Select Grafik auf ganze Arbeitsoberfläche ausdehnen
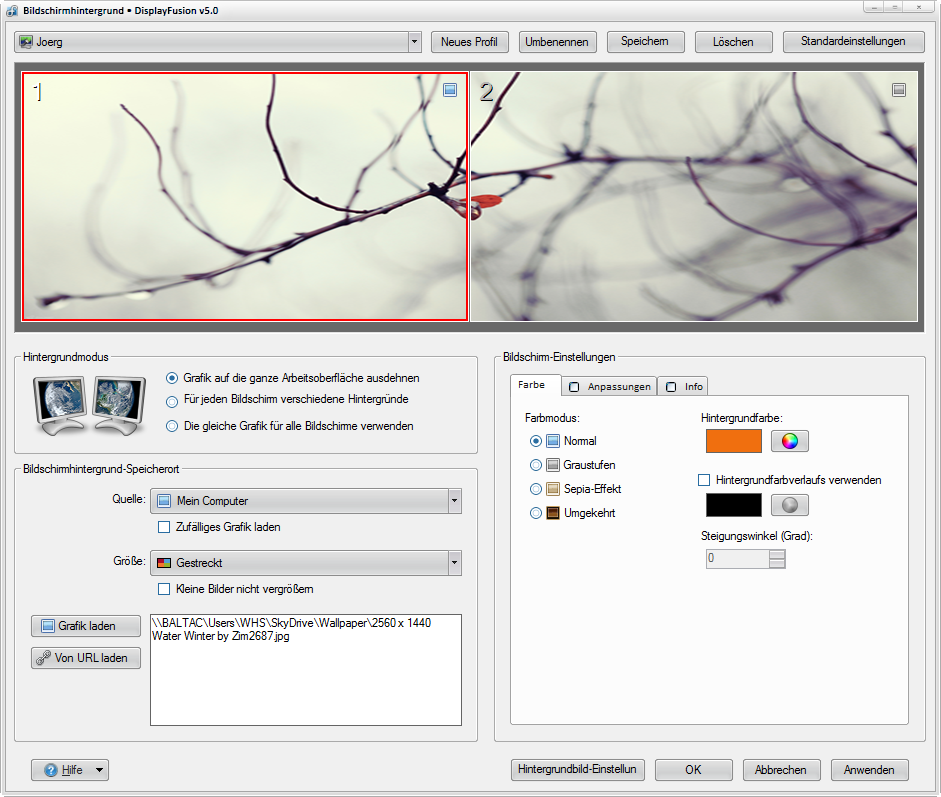 tap(172, 378)
